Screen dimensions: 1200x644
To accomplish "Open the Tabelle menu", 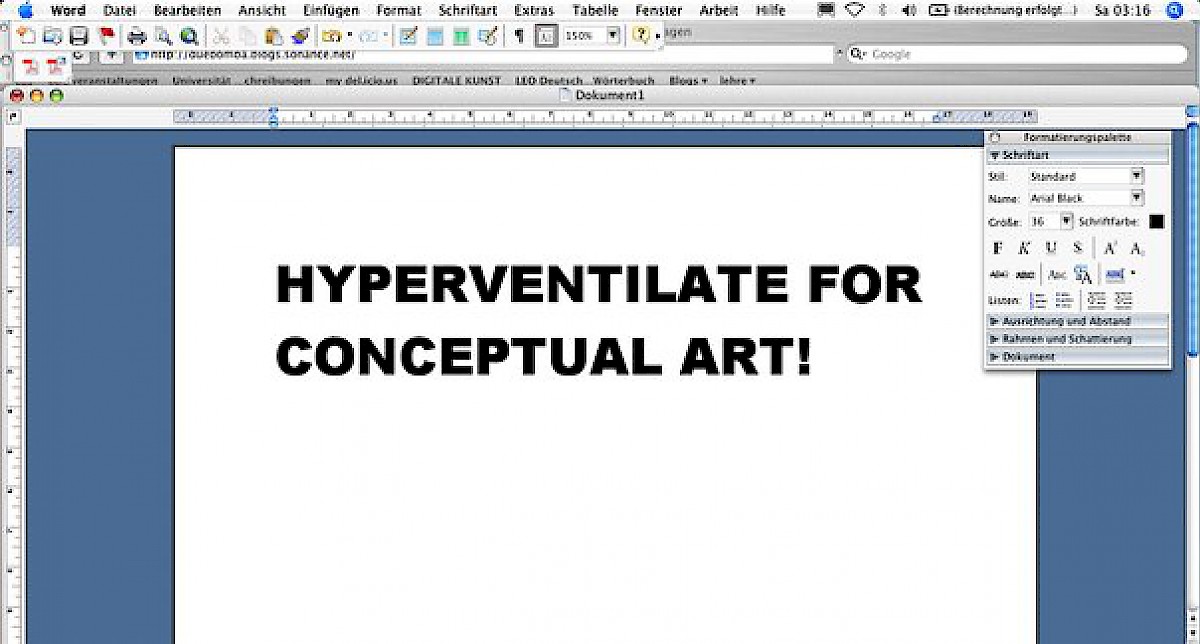I will (595, 11).
